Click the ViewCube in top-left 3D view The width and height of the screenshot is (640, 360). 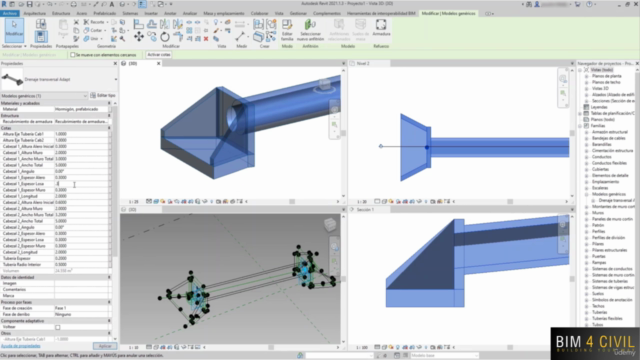(x=324, y=85)
